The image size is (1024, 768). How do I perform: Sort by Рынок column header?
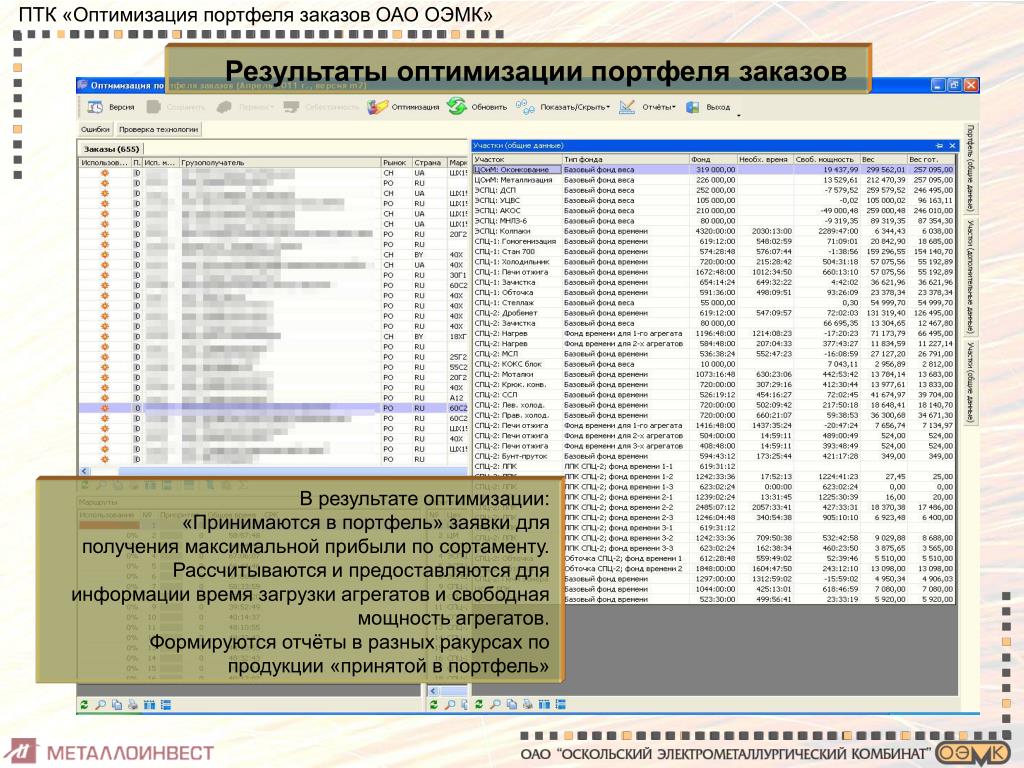point(395,163)
